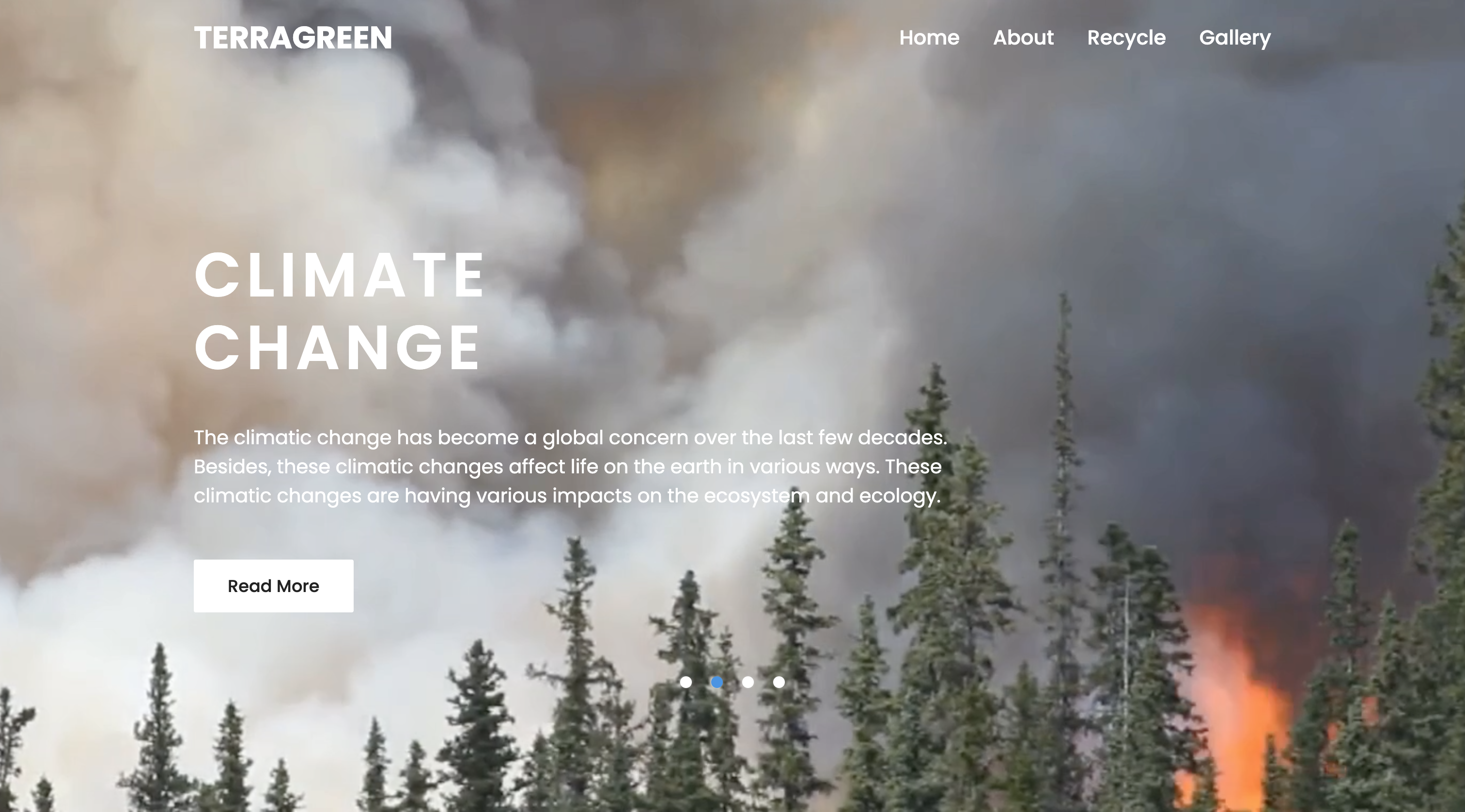Open the Recycle menu item

1126,38
